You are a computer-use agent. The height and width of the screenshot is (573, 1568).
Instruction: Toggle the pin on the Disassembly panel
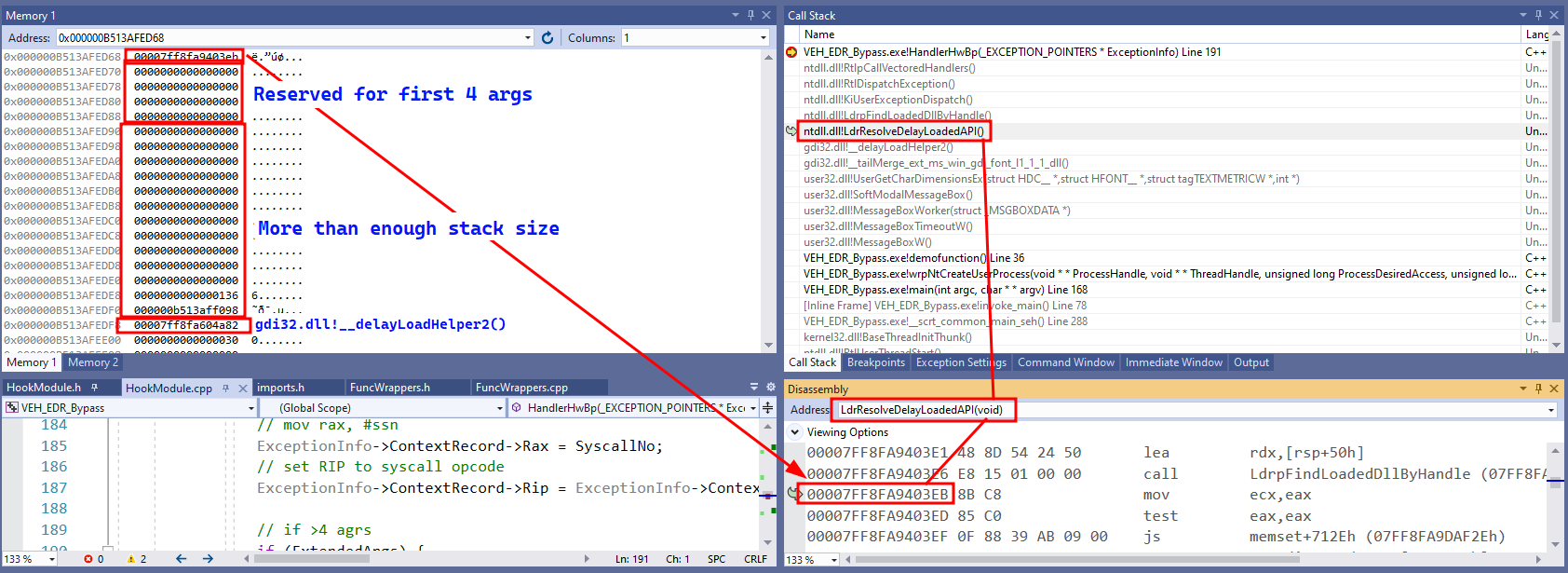pos(1538,389)
